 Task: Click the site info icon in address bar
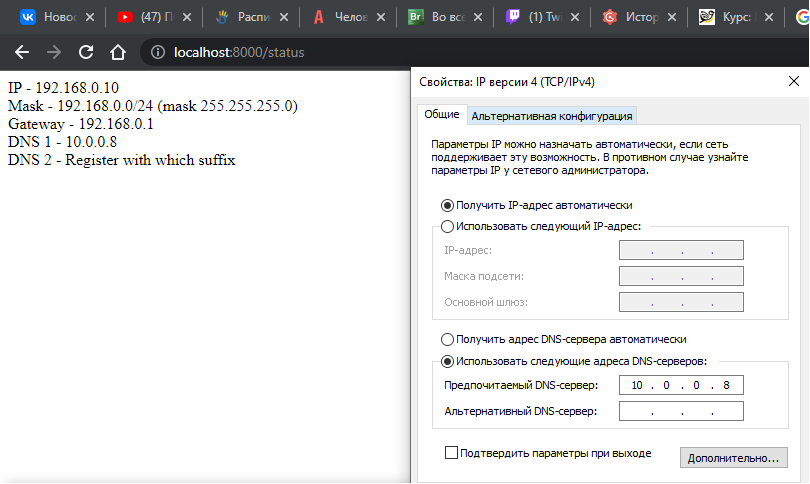coord(157,52)
